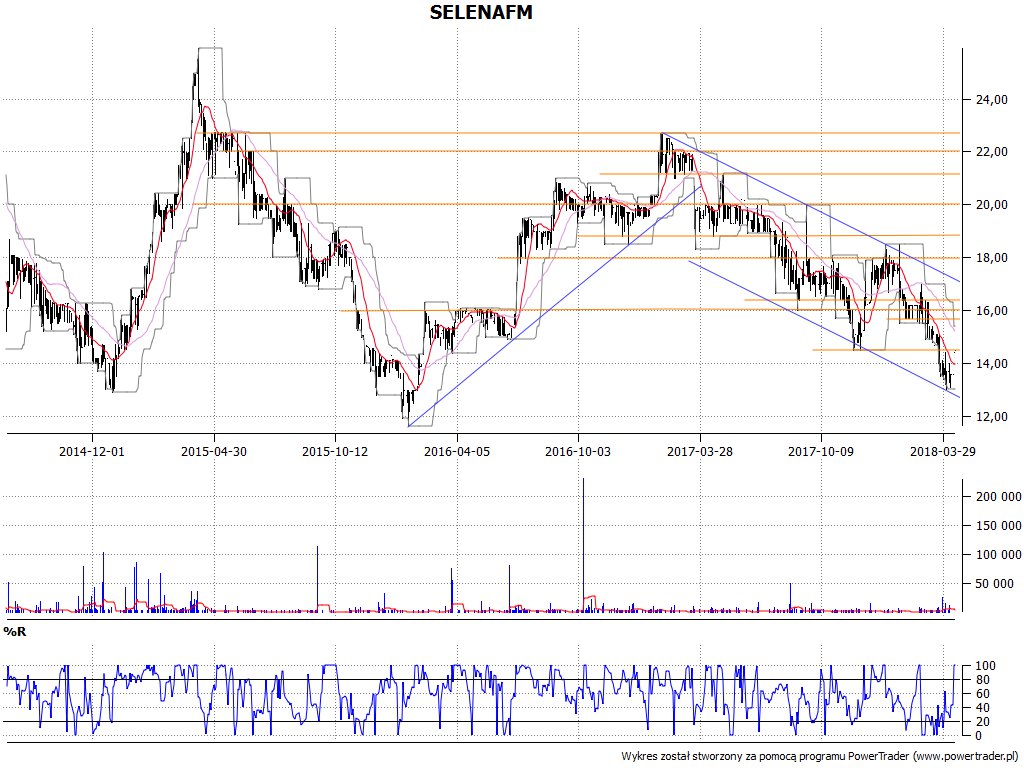The height and width of the screenshot is (768, 1024).
Task: Select the 12,00 price axis label
Action: (x=991, y=417)
